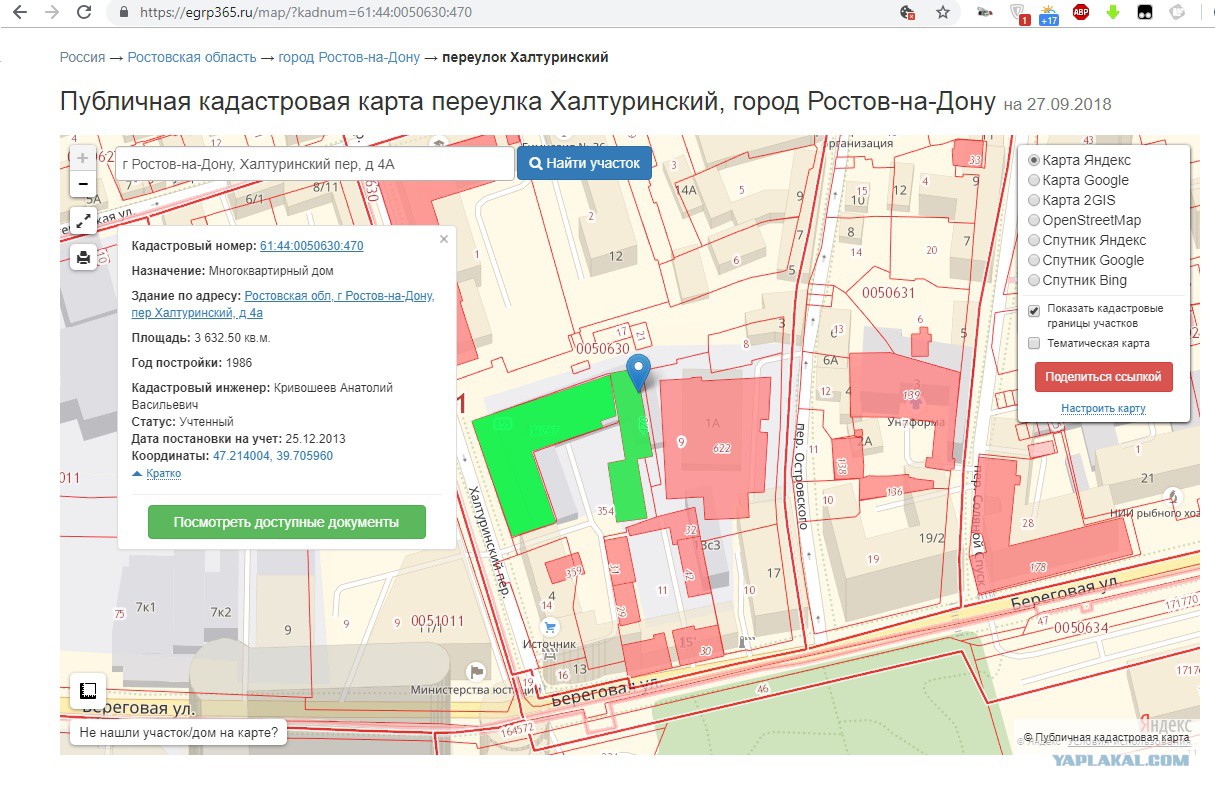Close the parcel info popup
This screenshot has height=790, width=1215.
444,239
